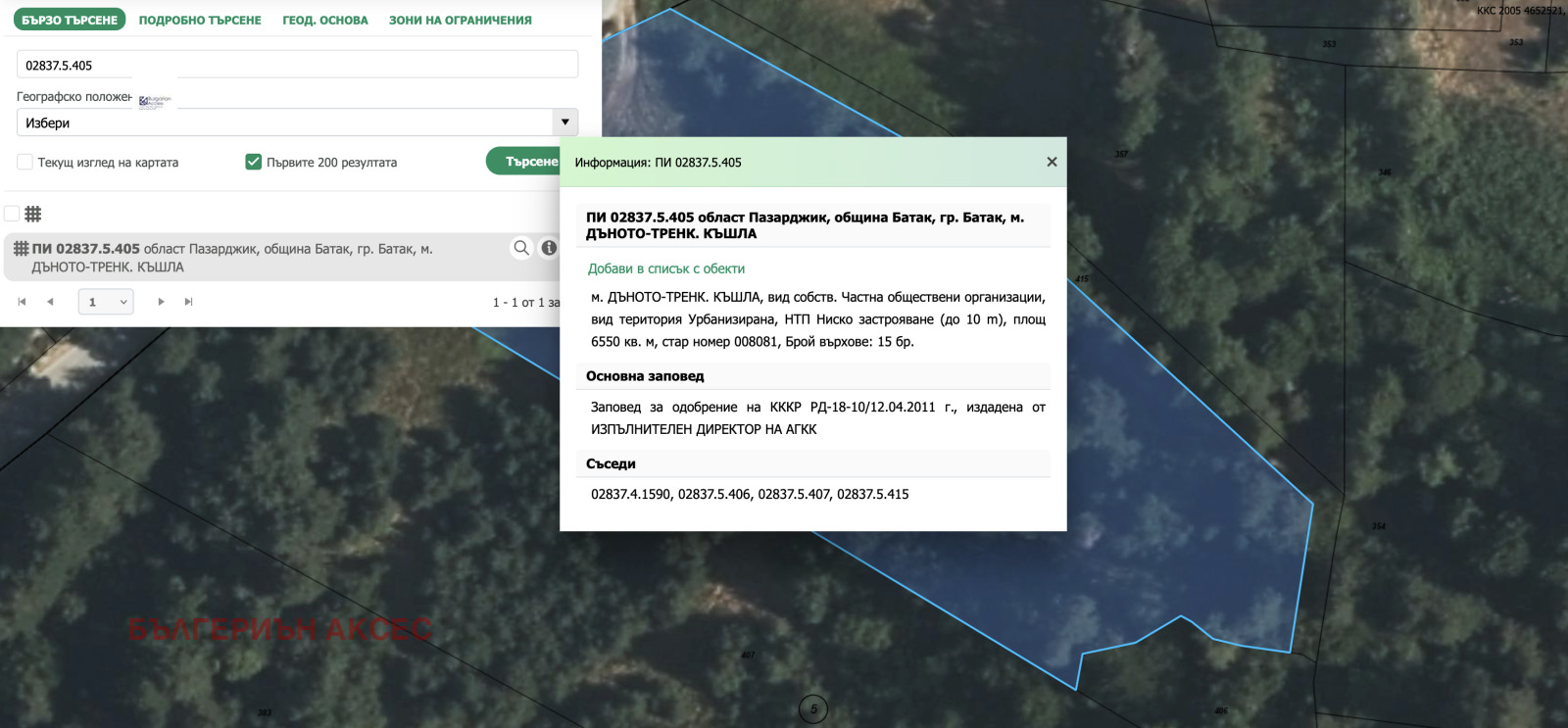1568x728 pixels.
Task: Click 'Добави в списък с обекти' link
Action: pyautogui.click(x=666, y=268)
